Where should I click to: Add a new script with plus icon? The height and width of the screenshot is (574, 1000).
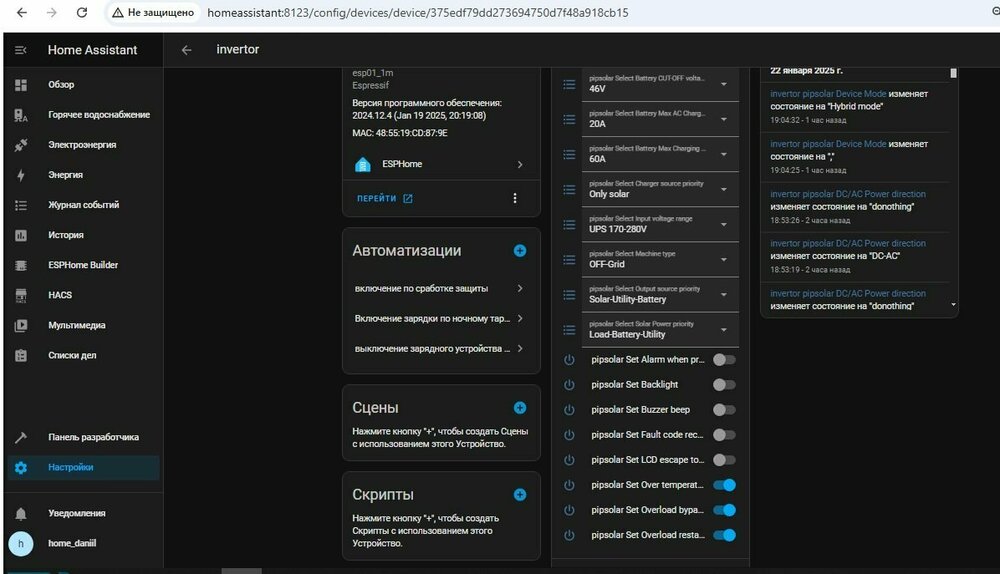(x=520, y=495)
